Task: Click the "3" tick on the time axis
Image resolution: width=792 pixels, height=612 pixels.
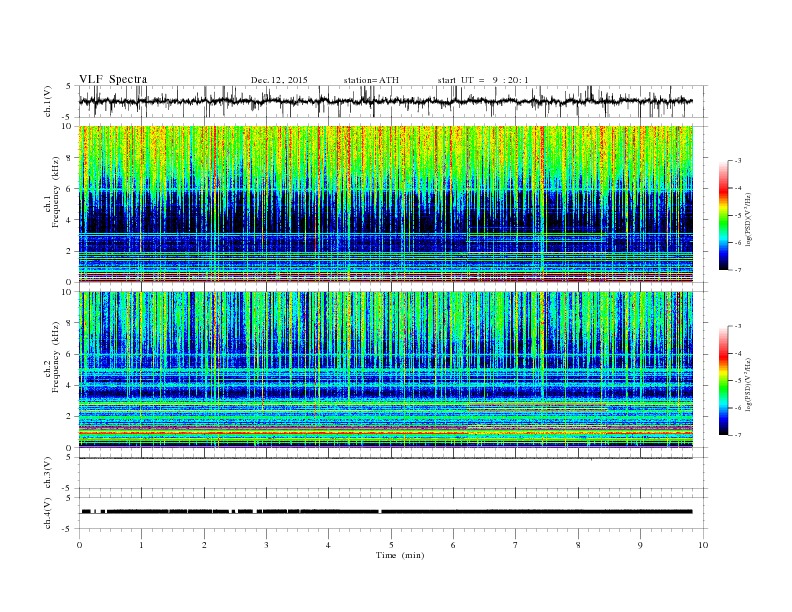Action: [266, 545]
